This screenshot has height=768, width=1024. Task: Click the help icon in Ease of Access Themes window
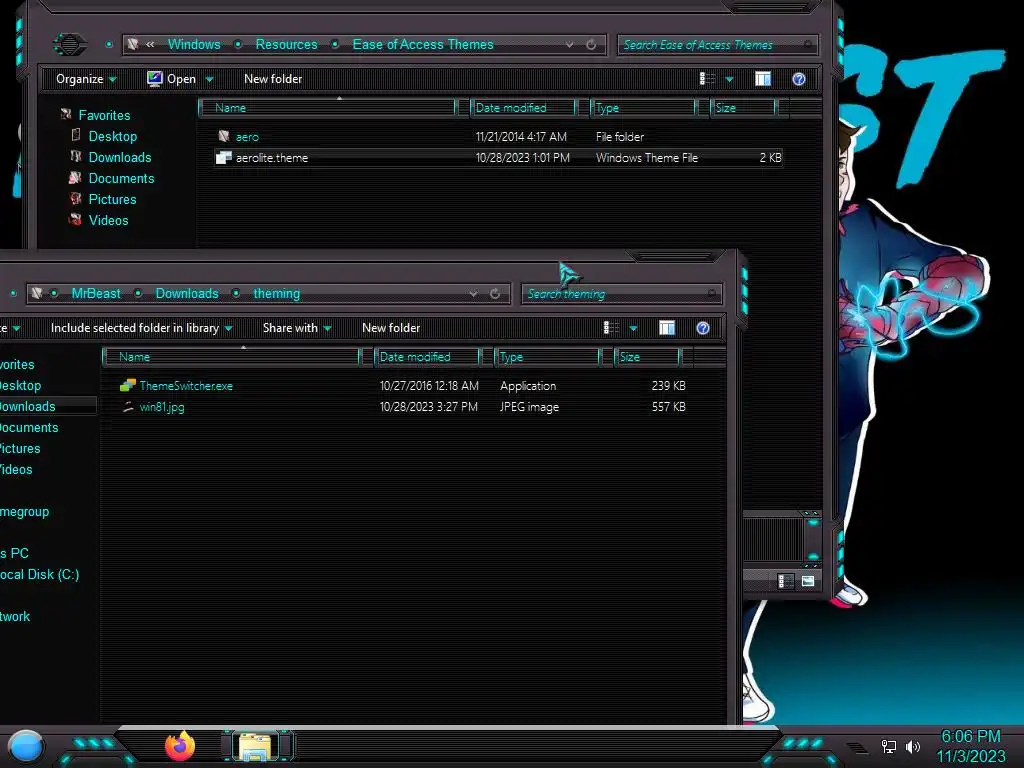pyautogui.click(x=799, y=79)
